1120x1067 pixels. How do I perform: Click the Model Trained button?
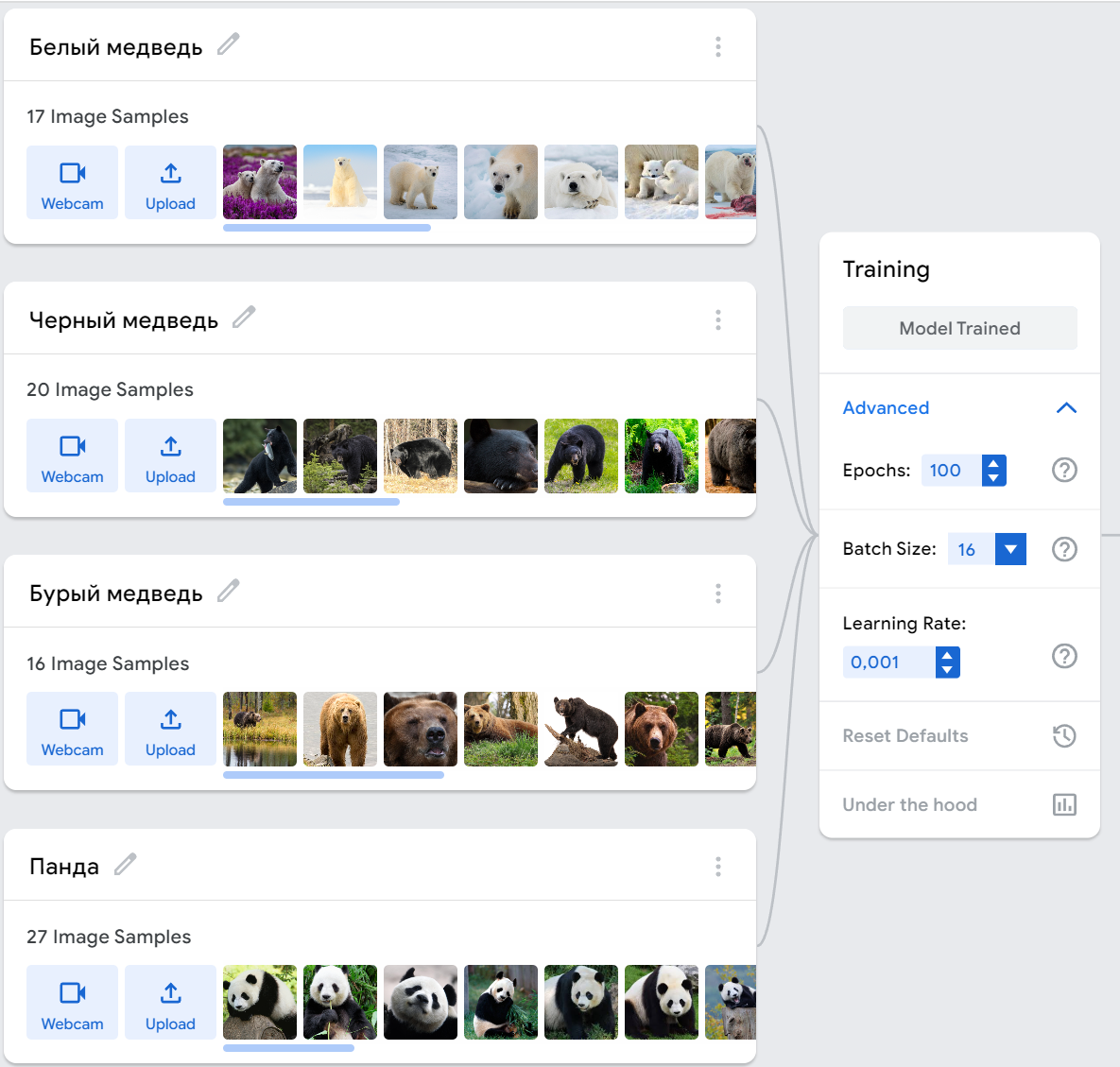point(959,329)
